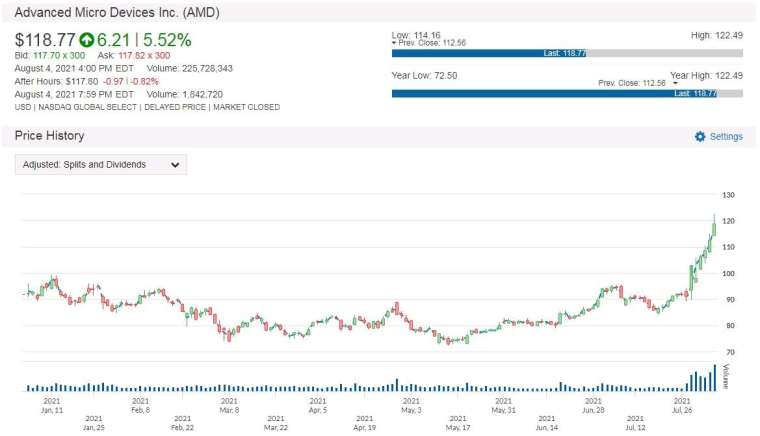Click the latest candlestick near 120

click(714, 229)
